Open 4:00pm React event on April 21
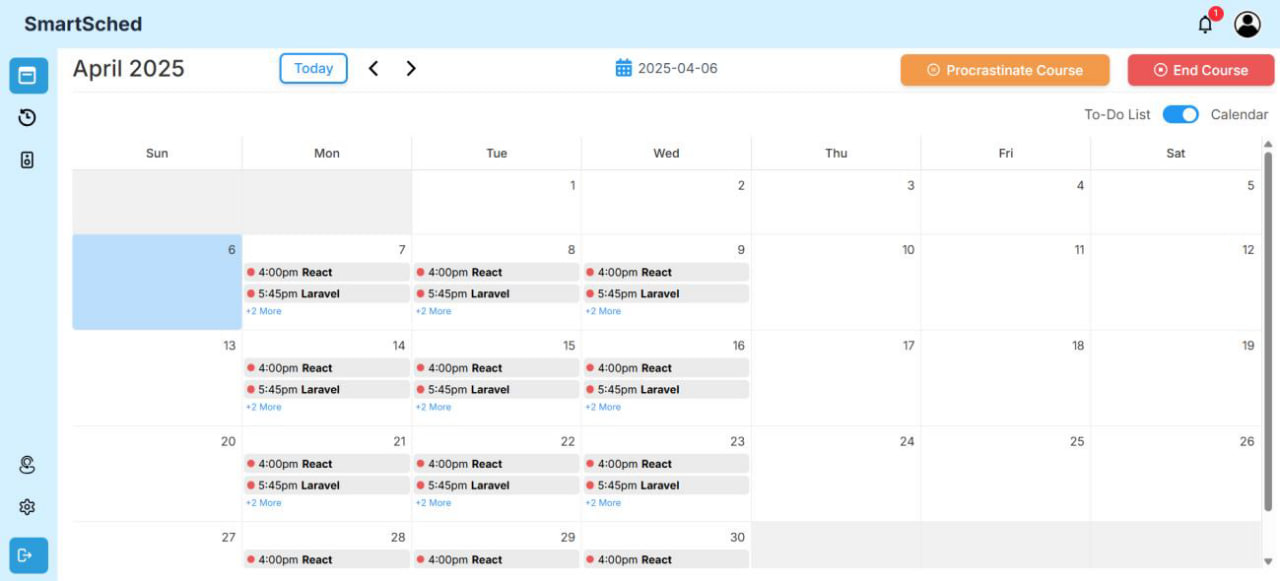 (x=327, y=464)
